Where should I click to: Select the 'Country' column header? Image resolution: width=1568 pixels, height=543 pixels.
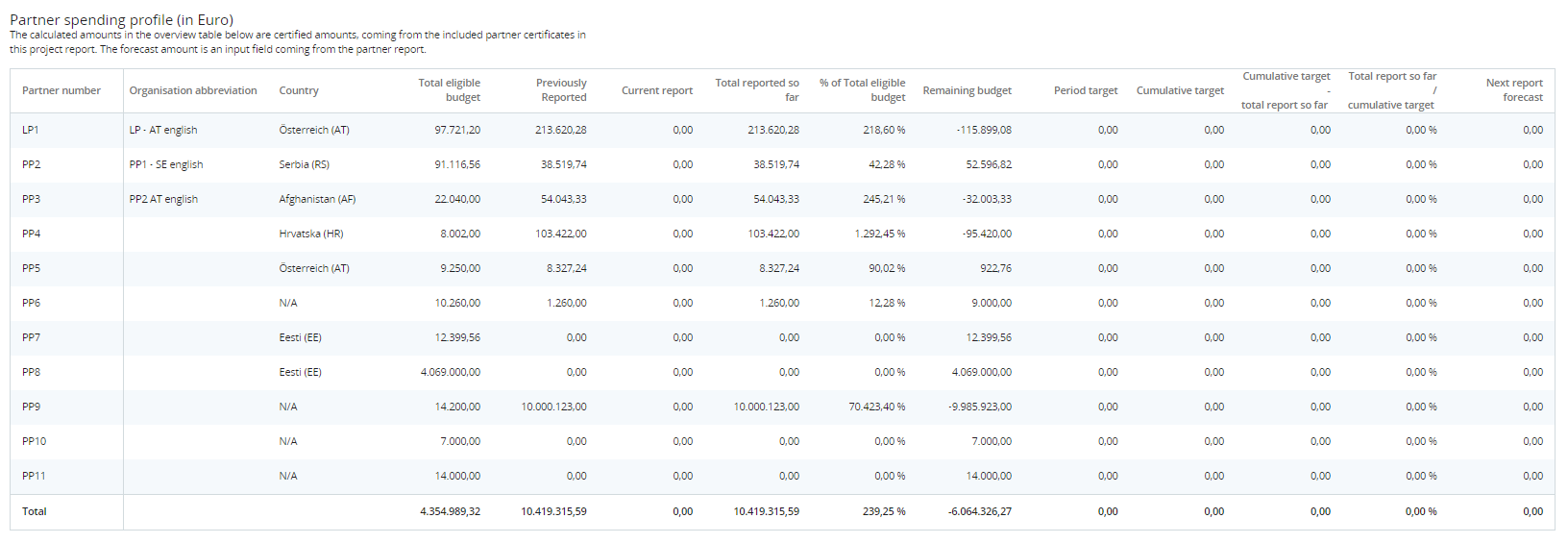pos(299,90)
